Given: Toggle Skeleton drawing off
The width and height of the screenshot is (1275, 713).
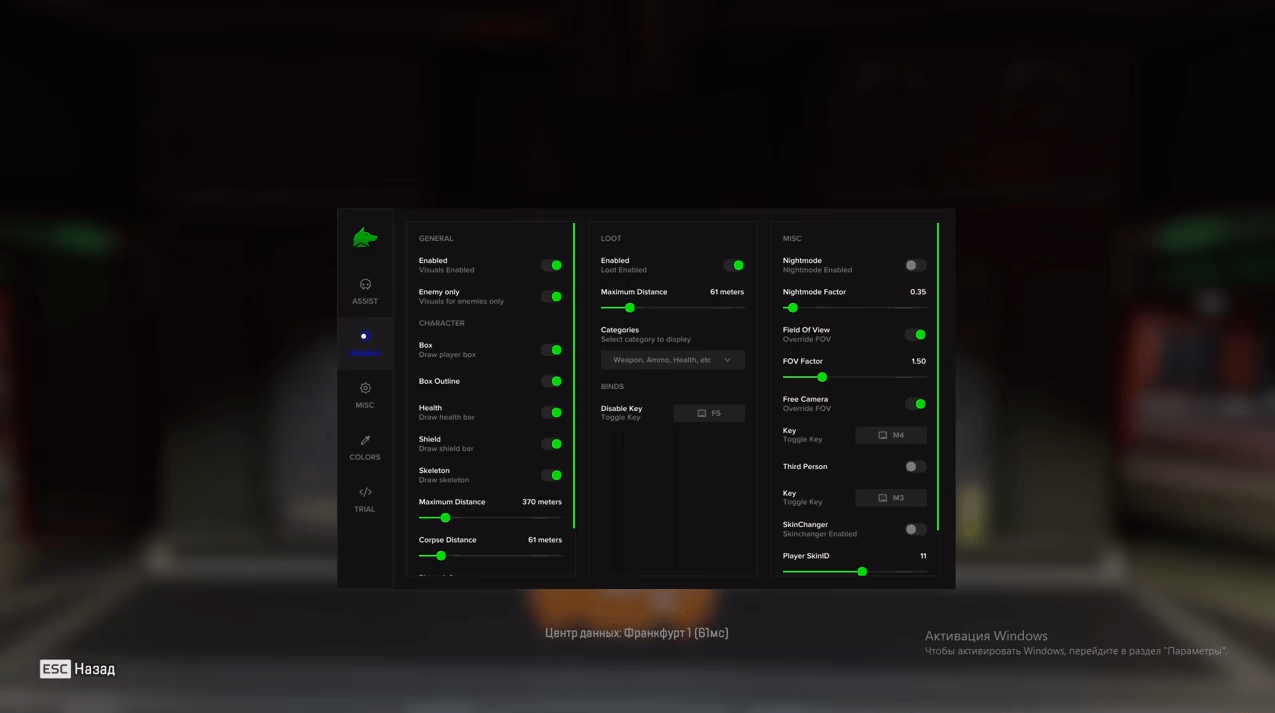Looking at the screenshot, I should coord(552,475).
